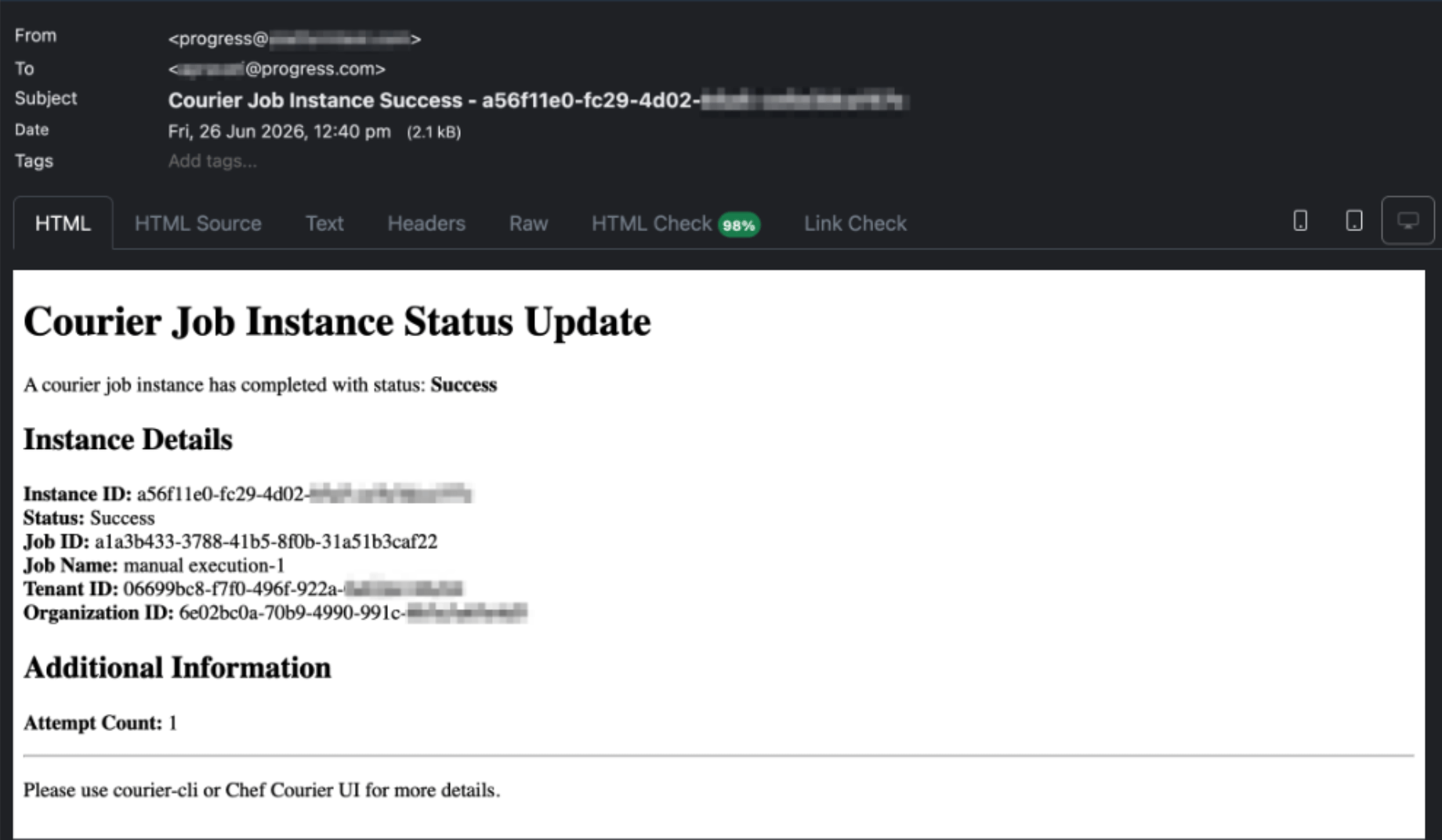Screen dimensions: 1442x840
Task: Click the 98% HTML Check badge
Action: click(x=739, y=225)
